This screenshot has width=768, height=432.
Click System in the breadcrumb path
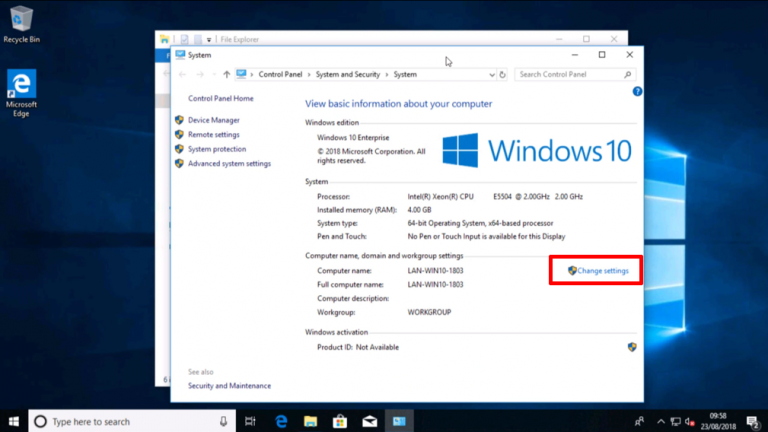click(x=405, y=74)
